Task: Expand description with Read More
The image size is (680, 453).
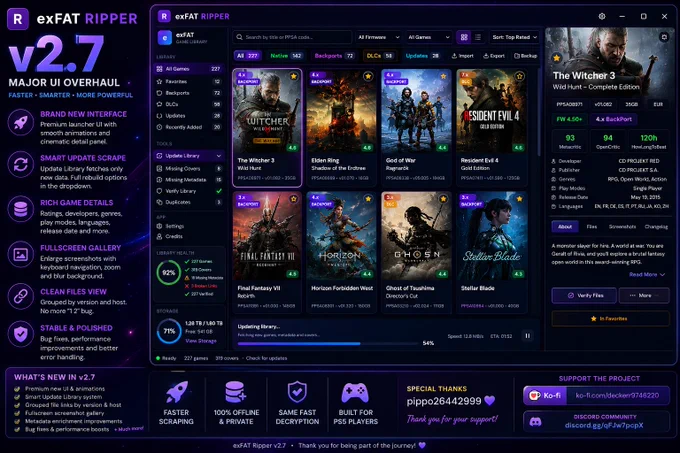Action: 647,274
